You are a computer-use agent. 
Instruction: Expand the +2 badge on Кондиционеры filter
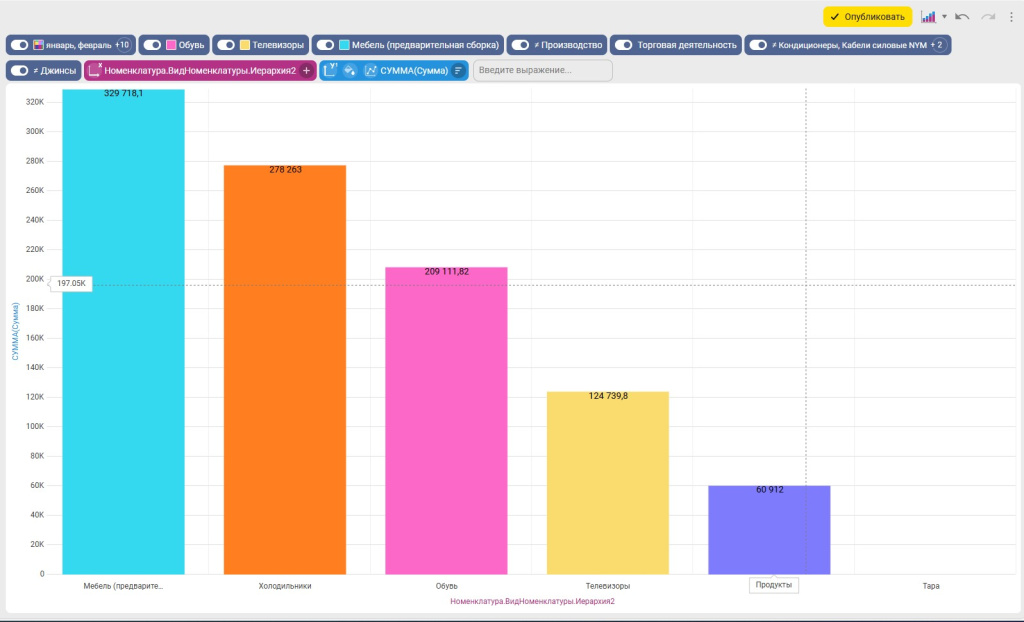pos(937,45)
